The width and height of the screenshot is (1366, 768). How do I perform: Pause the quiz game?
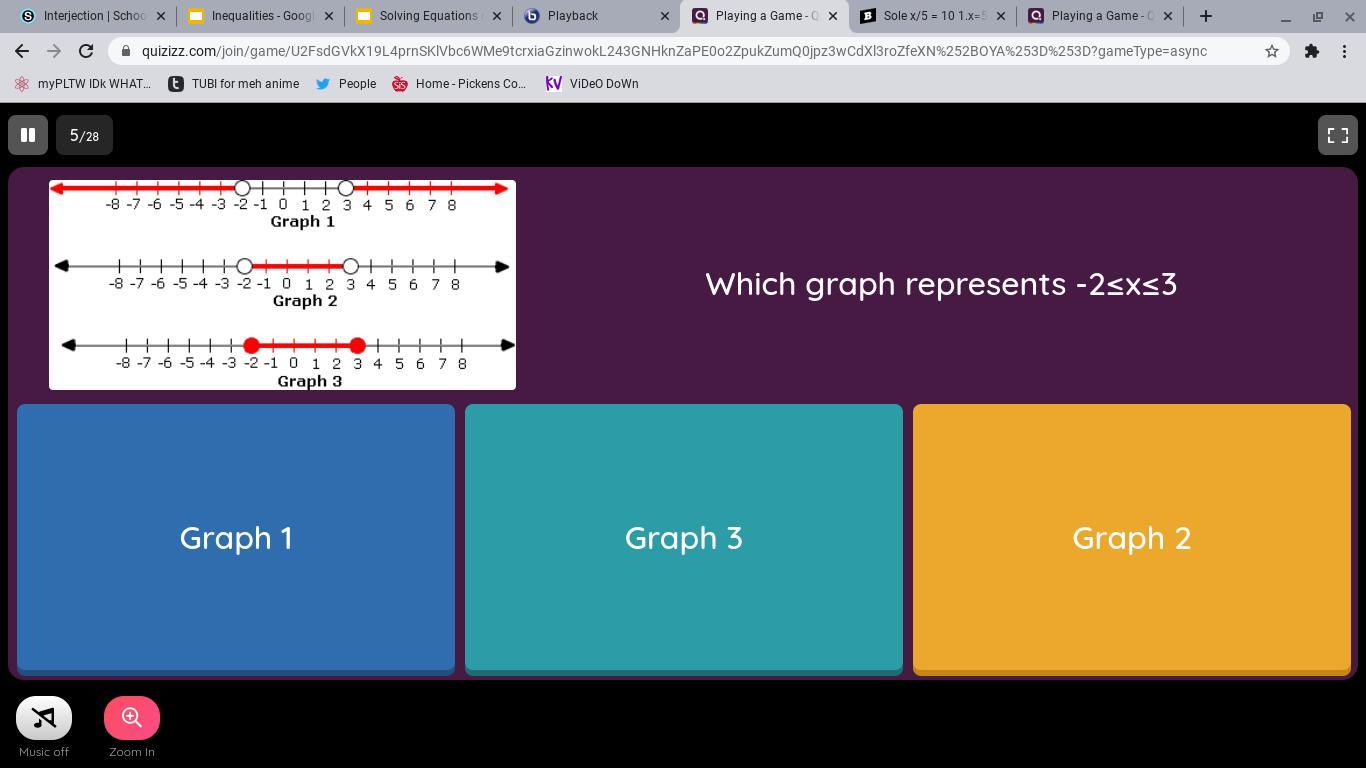tap(28, 135)
